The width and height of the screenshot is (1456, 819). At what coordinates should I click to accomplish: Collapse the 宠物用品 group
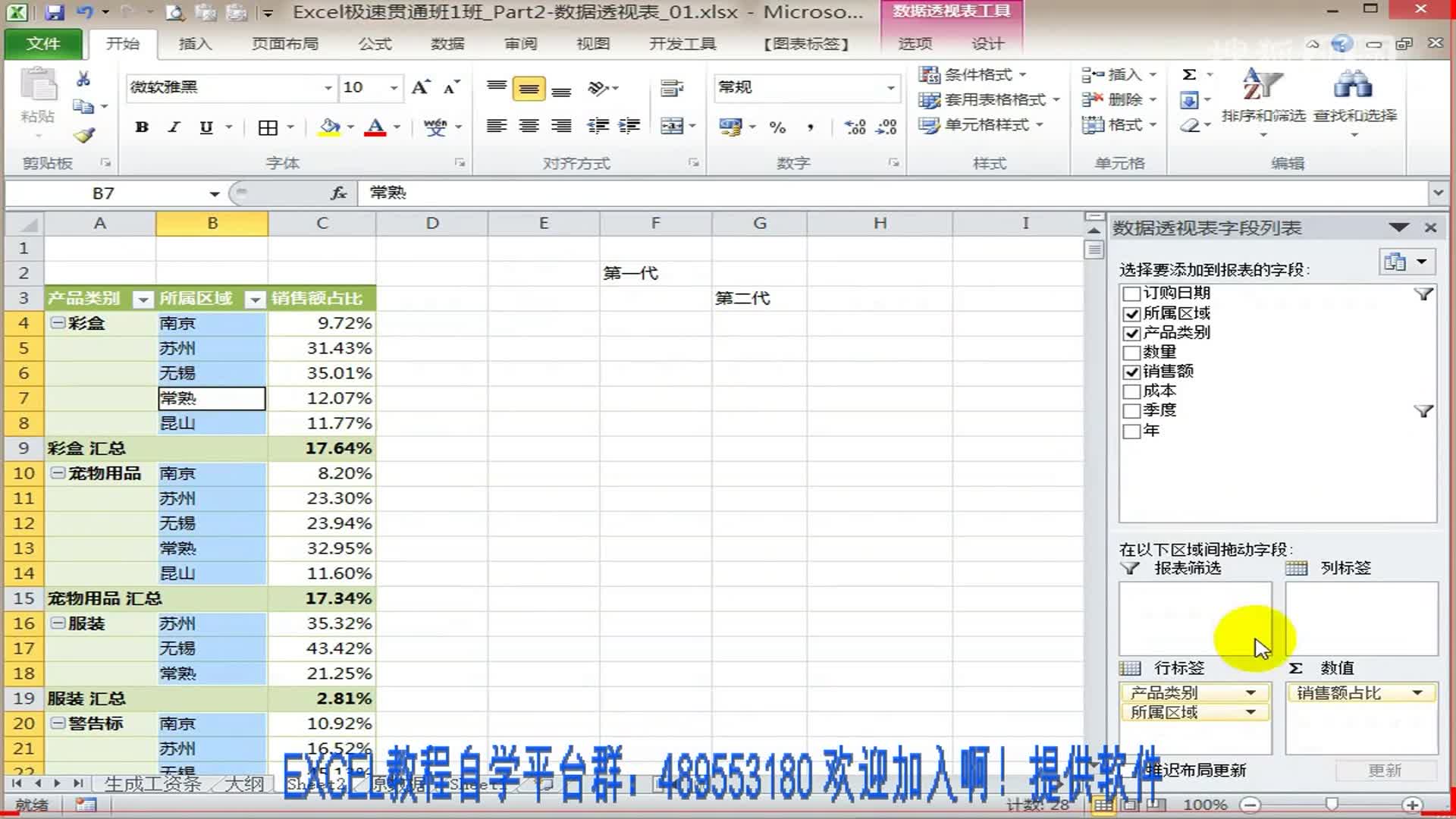tap(58, 473)
